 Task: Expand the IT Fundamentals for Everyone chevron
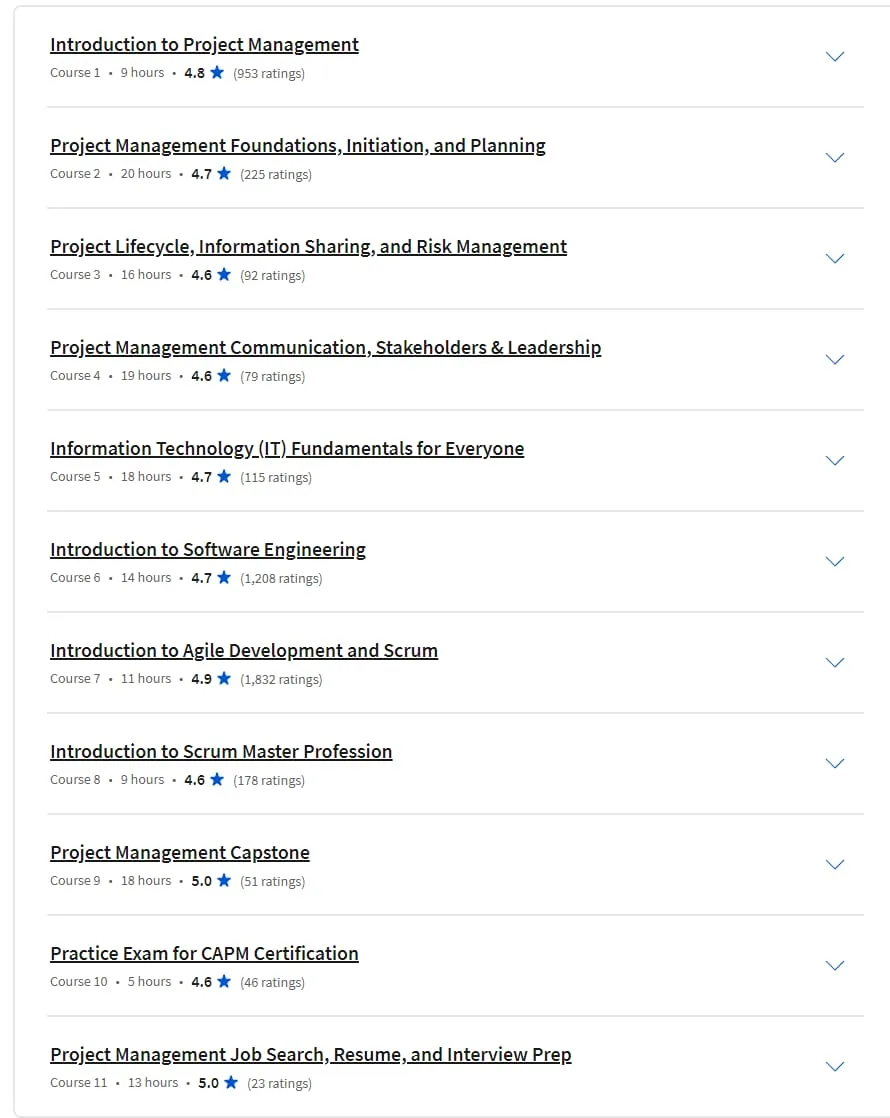(834, 461)
